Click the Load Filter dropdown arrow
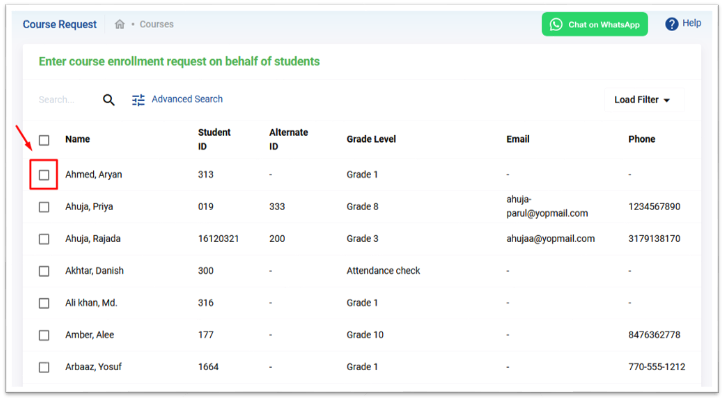This screenshot has height=400, width=724. tap(666, 100)
